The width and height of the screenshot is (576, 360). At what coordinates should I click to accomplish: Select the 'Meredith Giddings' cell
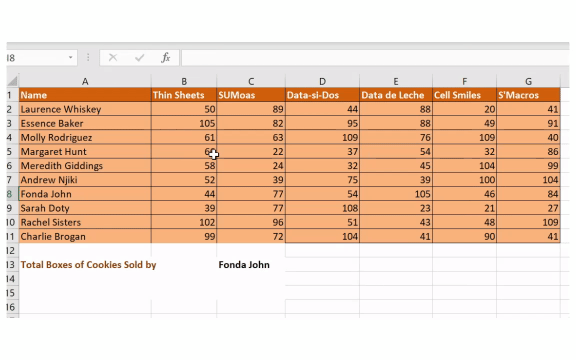[85, 166]
